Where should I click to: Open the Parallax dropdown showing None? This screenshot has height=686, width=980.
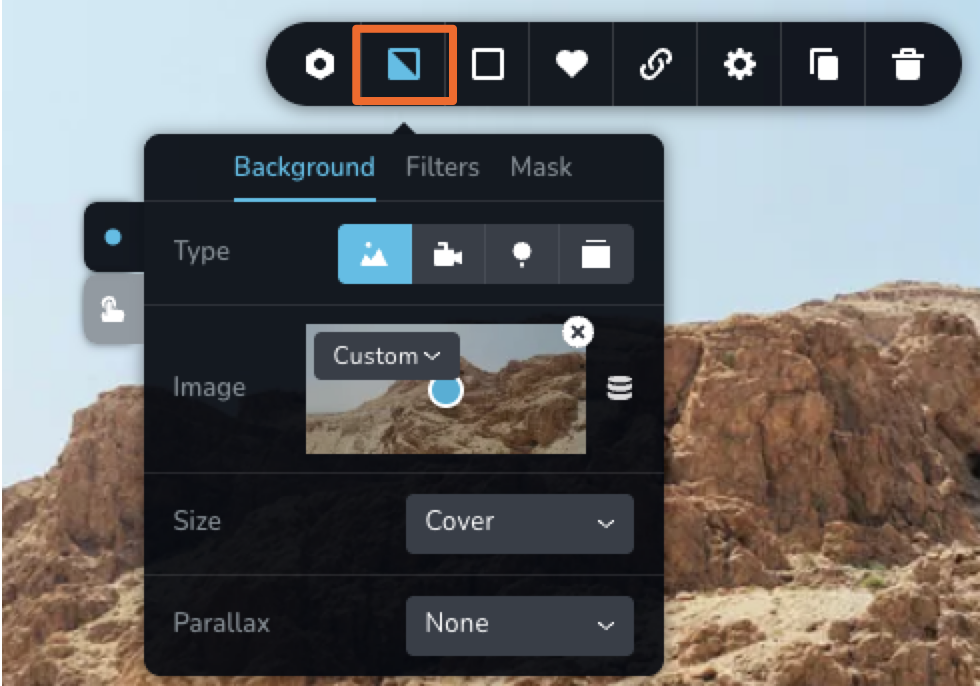[x=519, y=624]
